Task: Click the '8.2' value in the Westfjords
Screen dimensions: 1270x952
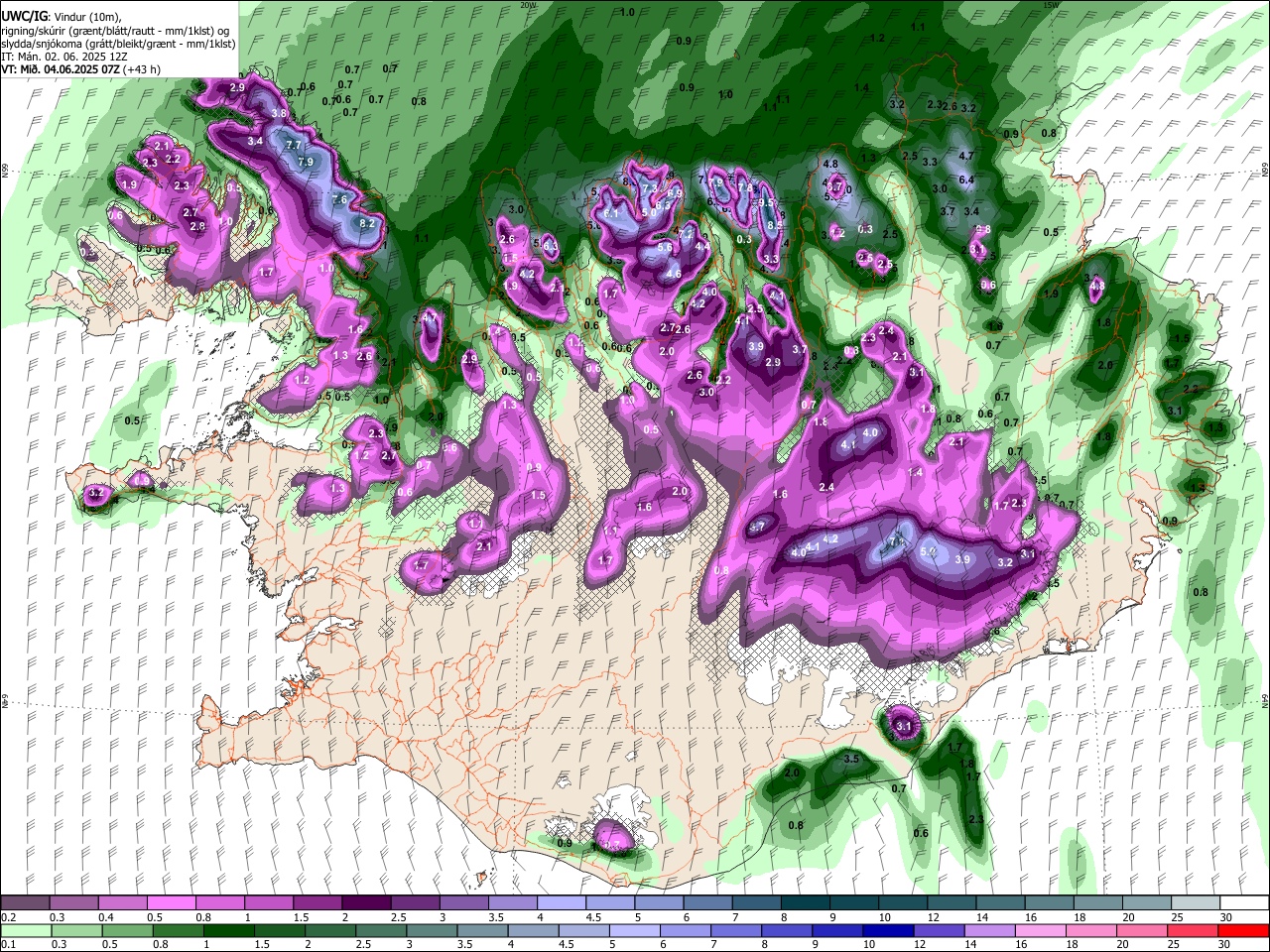Action: (367, 223)
